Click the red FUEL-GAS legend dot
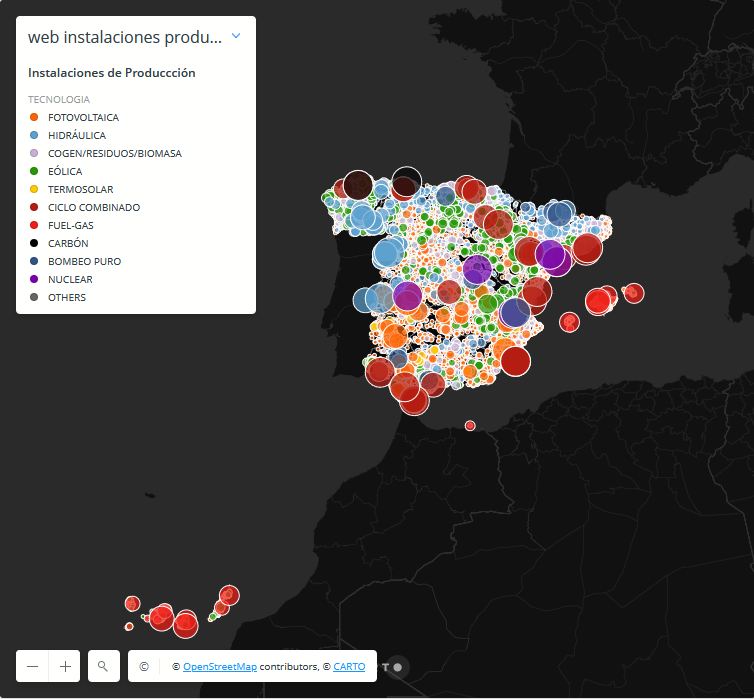 [34, 225]
